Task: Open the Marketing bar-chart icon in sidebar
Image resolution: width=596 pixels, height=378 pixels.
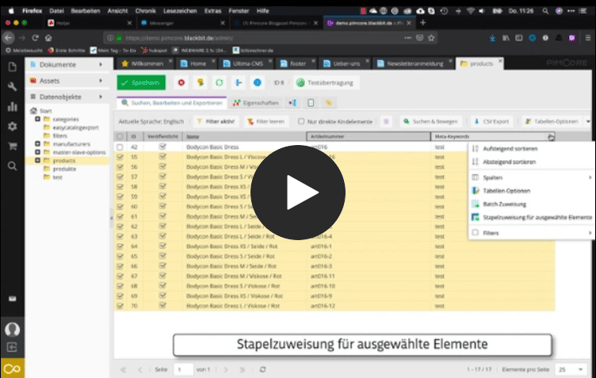Action: tap(12, 106)
